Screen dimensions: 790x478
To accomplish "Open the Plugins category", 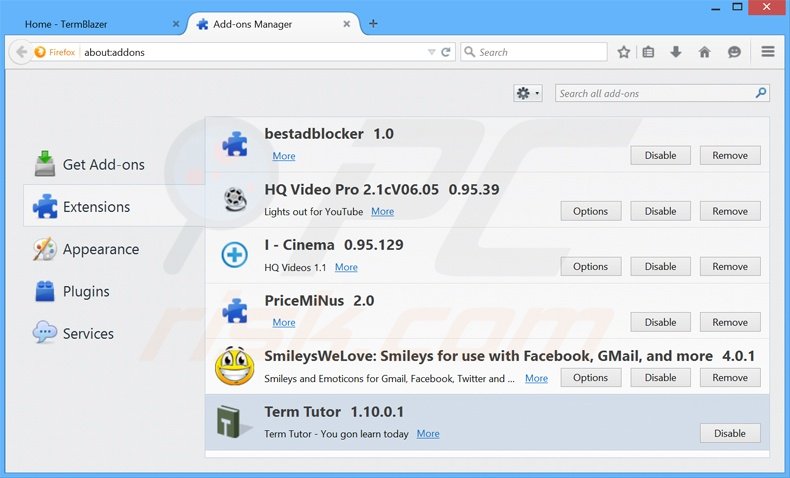I will (x=72, y=291).
